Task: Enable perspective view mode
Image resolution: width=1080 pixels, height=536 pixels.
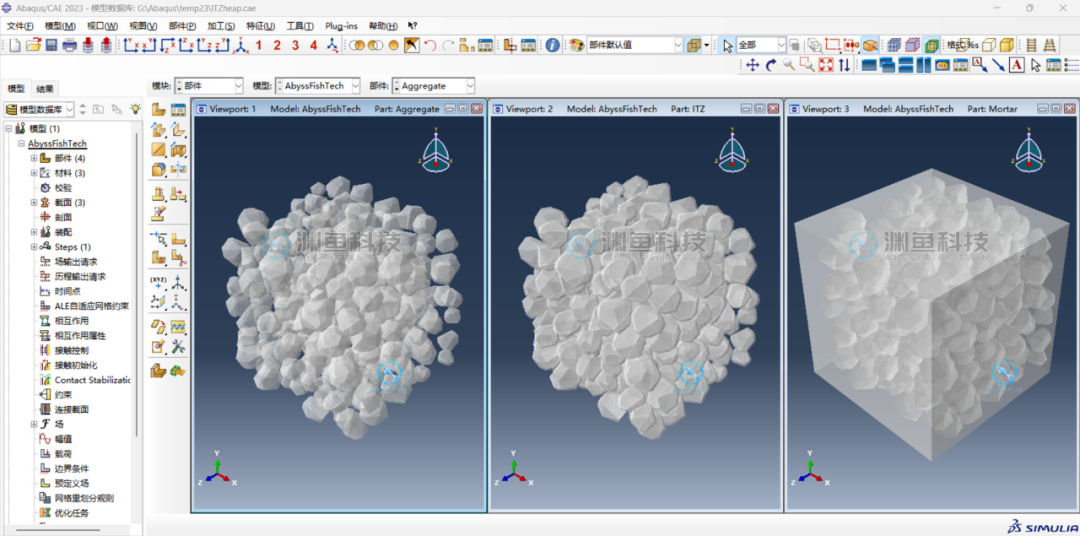Action: coord(1049,45)
